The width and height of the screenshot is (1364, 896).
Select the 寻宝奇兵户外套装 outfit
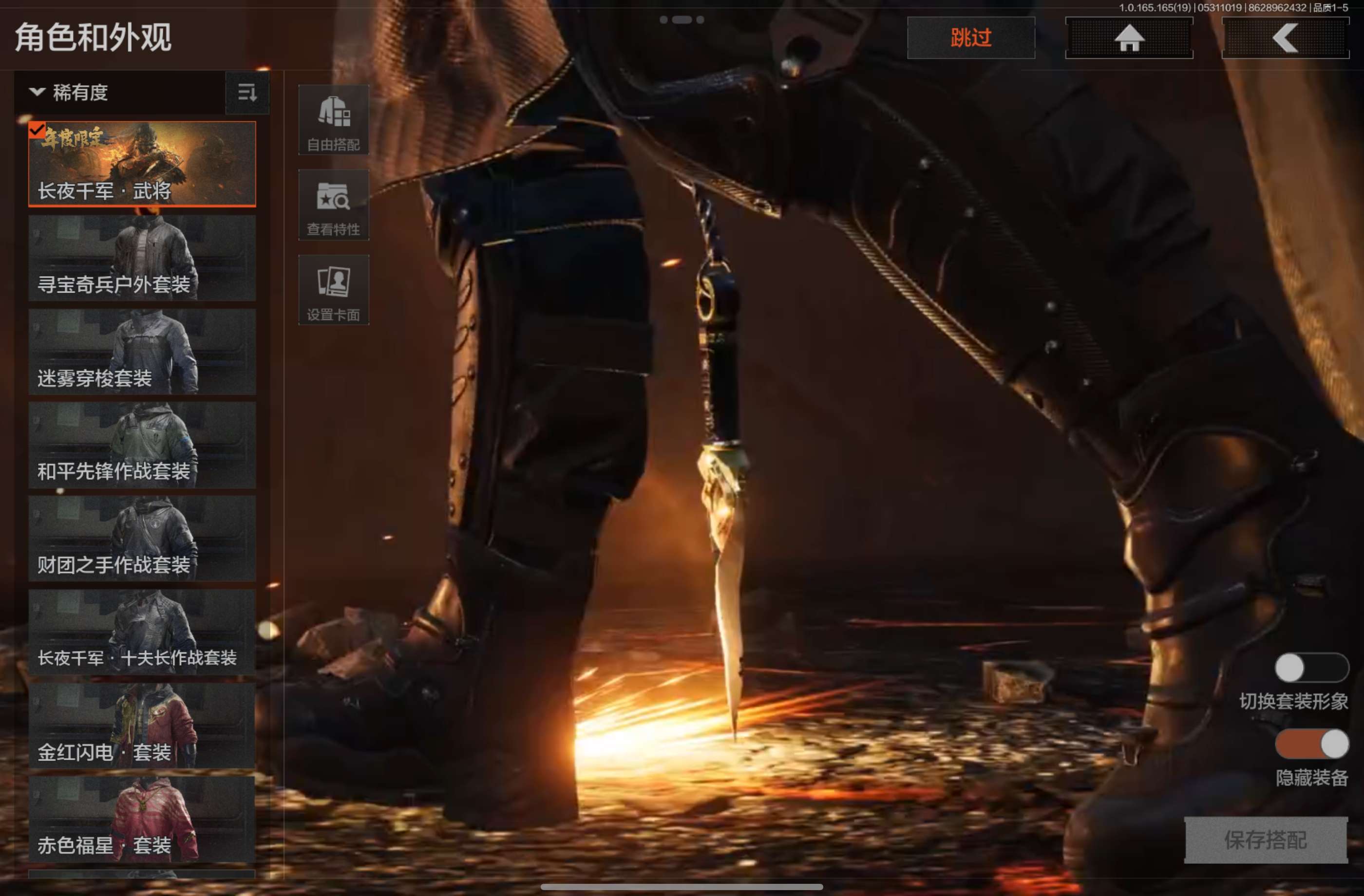coord(142,258)
